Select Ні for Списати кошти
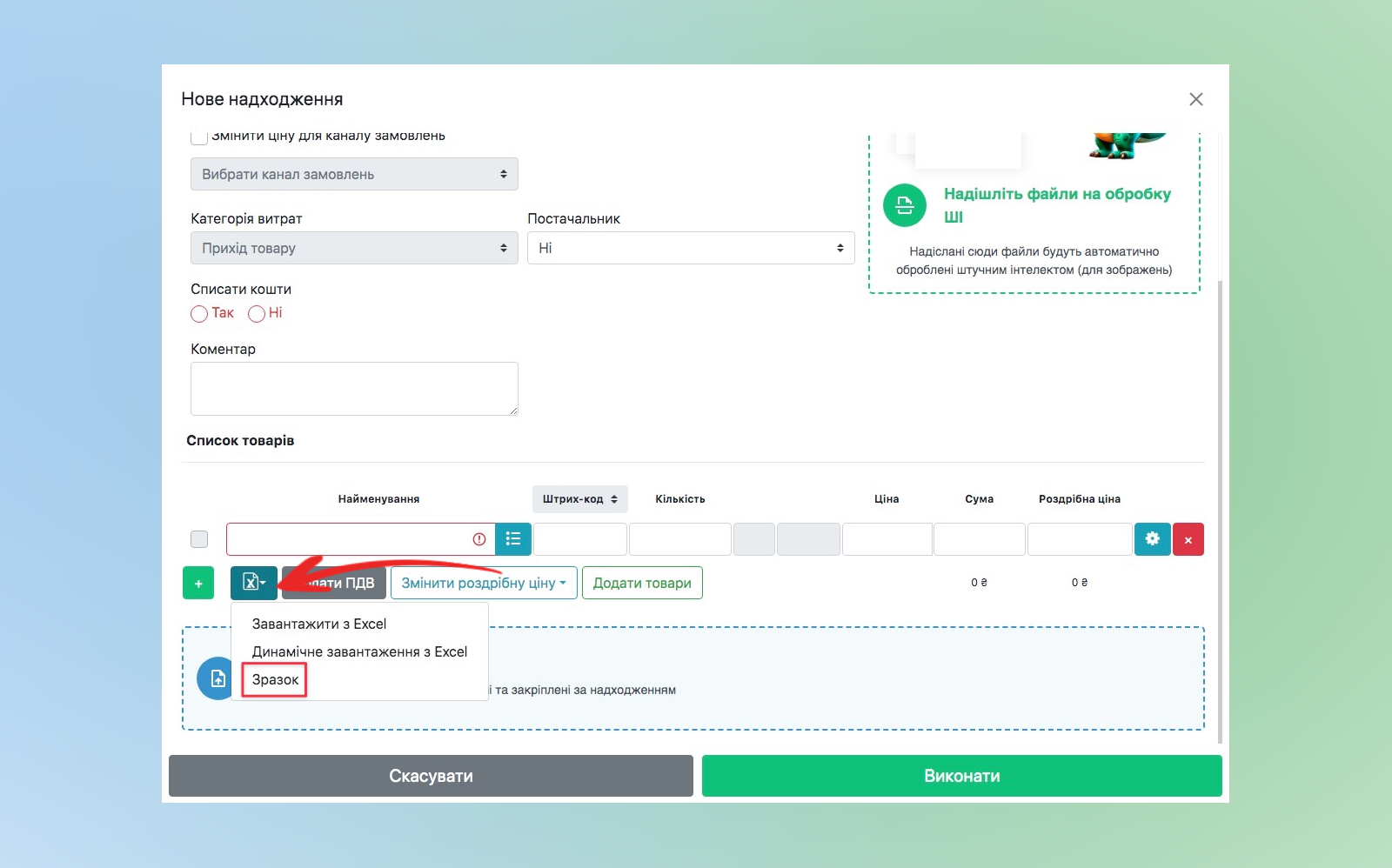 coord(257,314)
